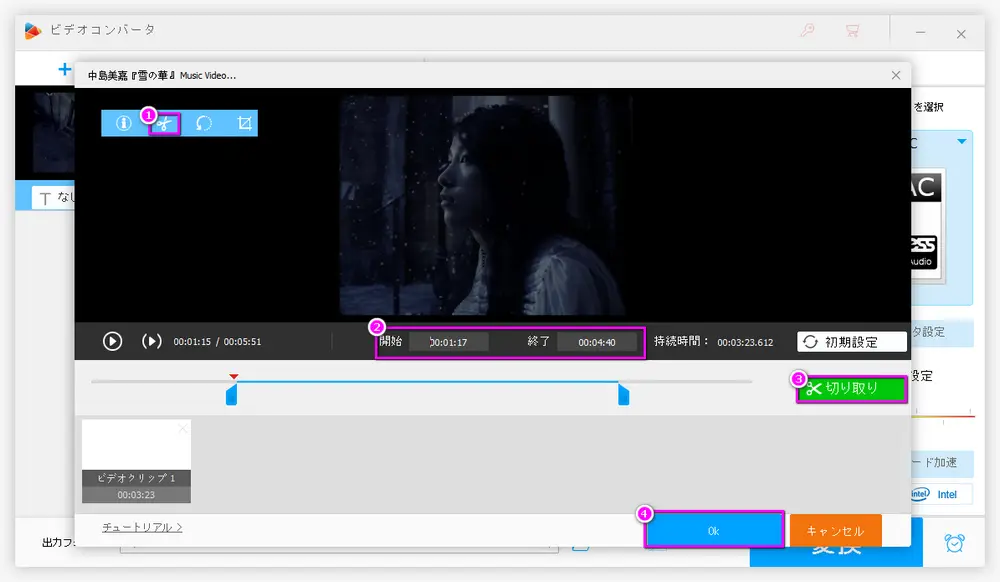
Task: Click the rotate video icon
Action: [204, 123]
